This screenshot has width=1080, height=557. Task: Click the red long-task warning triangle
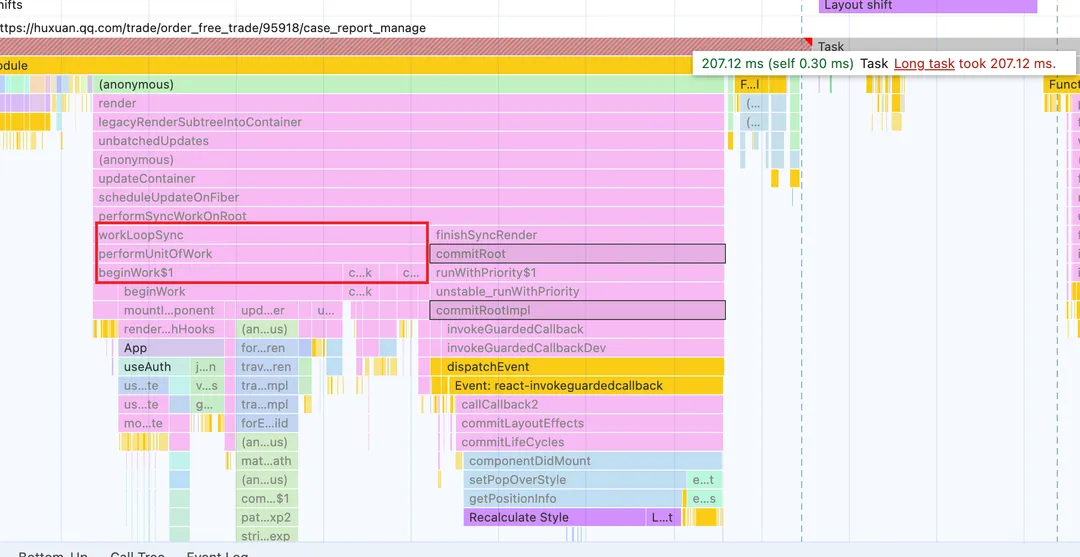click(808, 43)
